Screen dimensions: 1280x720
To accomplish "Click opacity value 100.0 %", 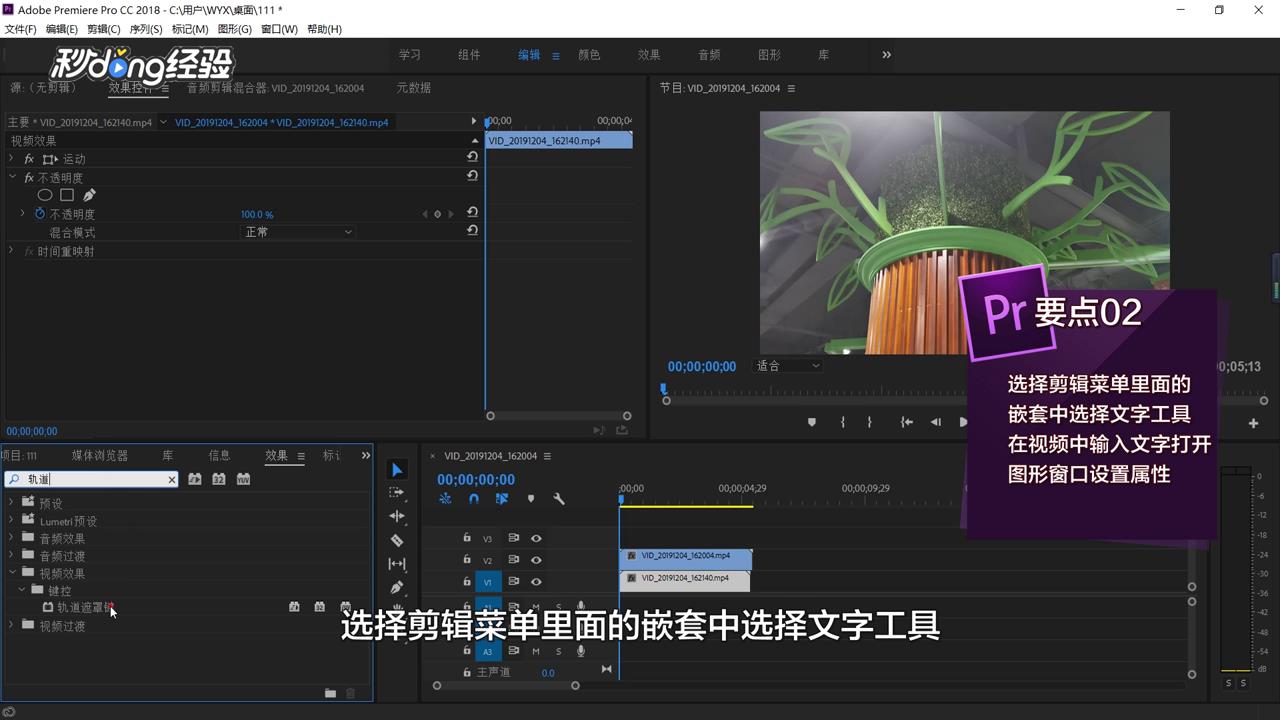I will [257, 214].
